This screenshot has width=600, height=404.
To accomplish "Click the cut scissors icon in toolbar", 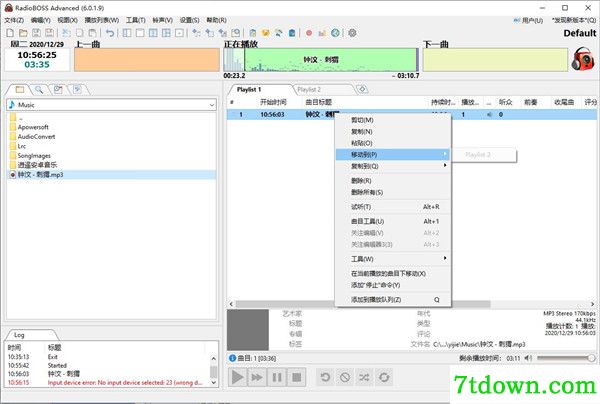I will (66, 33).
